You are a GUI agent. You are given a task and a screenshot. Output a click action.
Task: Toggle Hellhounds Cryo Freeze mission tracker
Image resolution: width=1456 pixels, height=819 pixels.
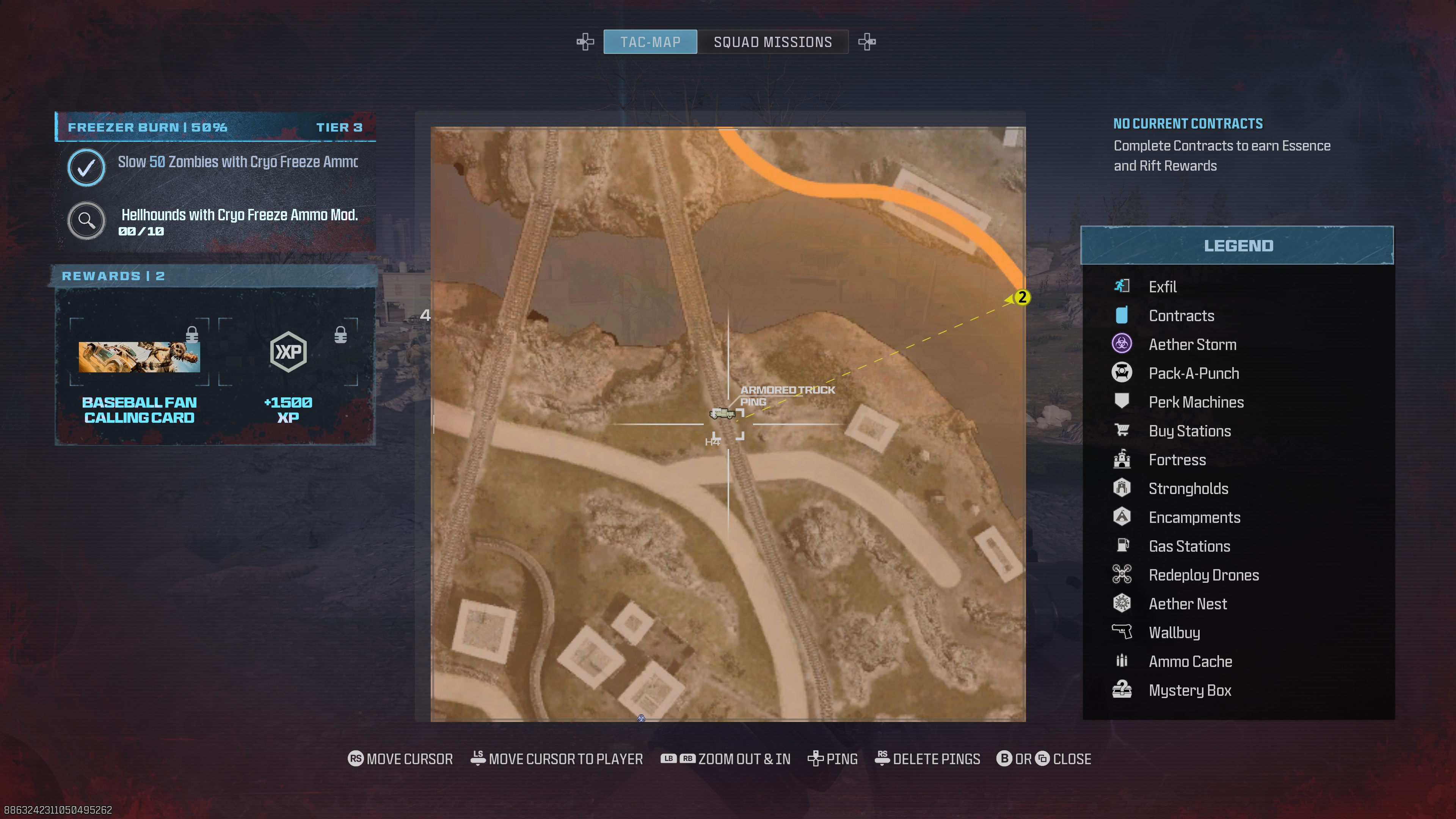86,219
